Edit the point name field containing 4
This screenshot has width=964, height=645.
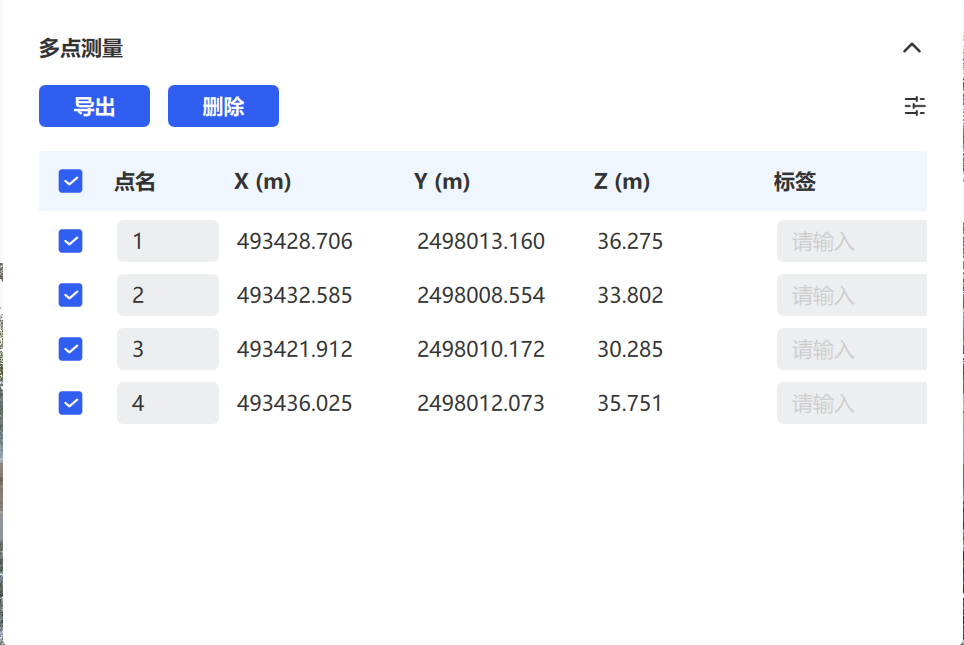coord(168,403)
